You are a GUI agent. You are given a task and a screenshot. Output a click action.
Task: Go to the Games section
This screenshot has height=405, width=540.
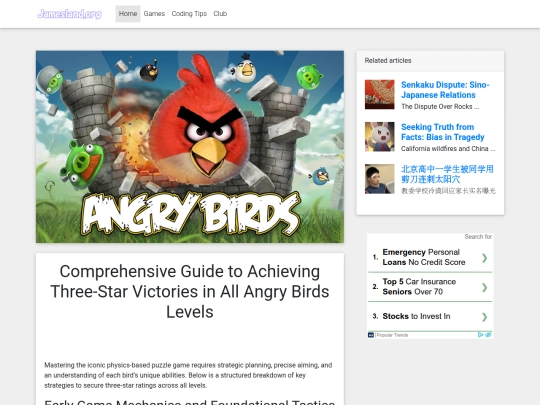click(154, 14)
